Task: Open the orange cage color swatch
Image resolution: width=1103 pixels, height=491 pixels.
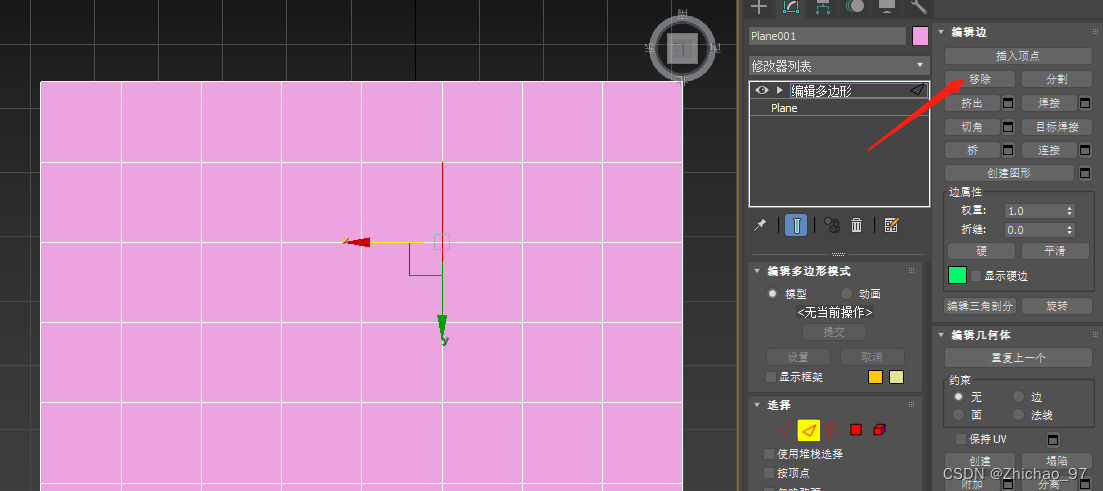Action: tap(875, 377)
